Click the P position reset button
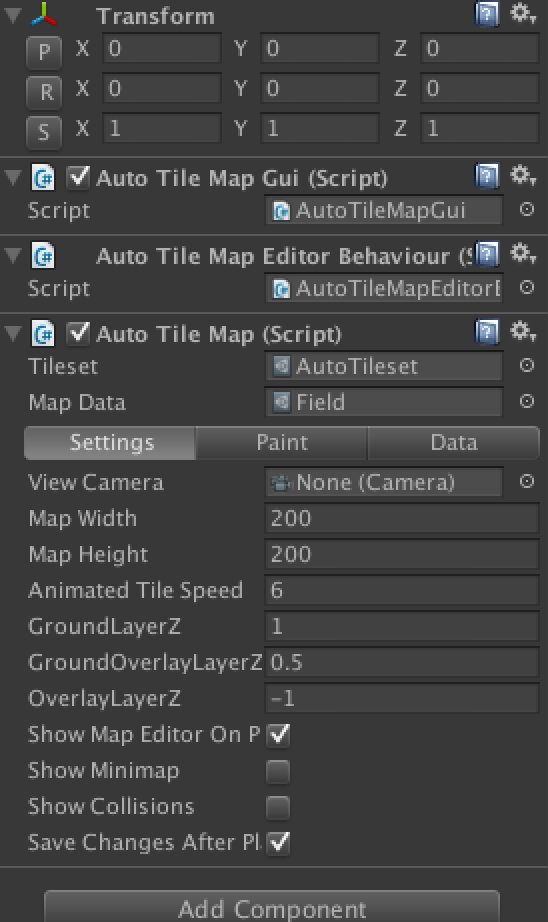This screenshot has width=548, height=922. 44,52
